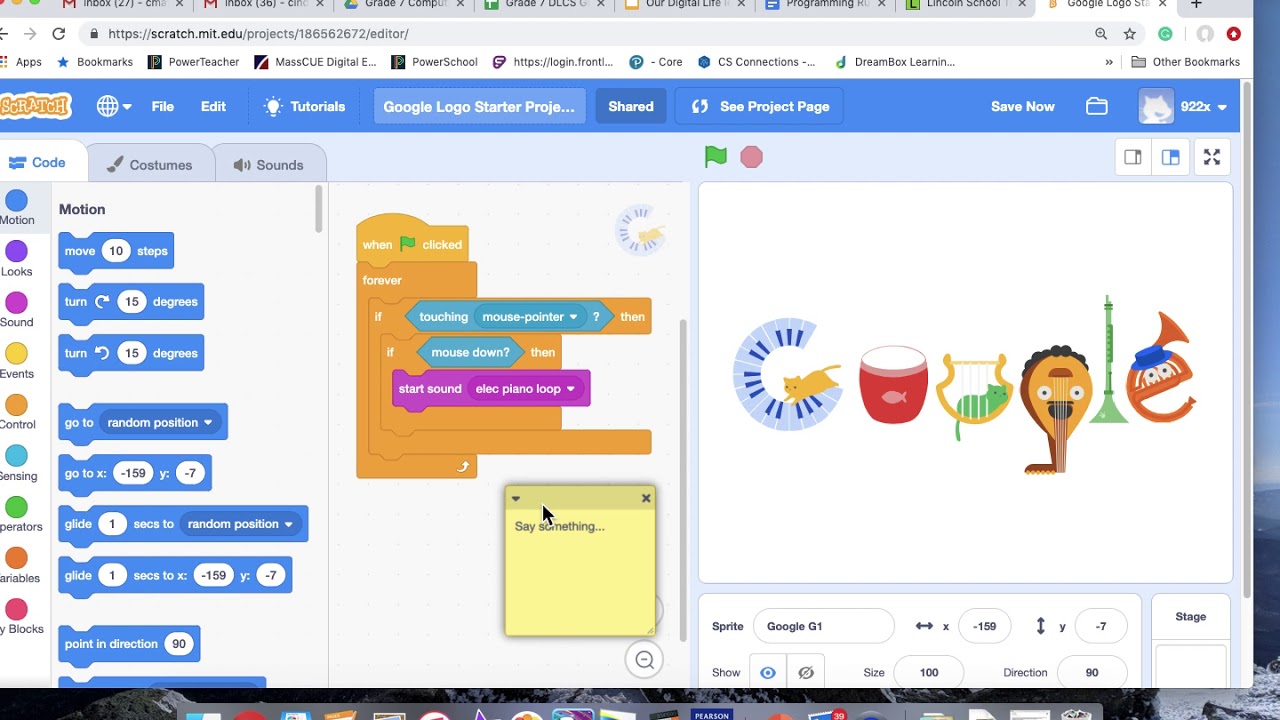The image size is (1280, 720).
Task: Click the red stop sign button
Action: pyautogui.click(x=751, y=157)
